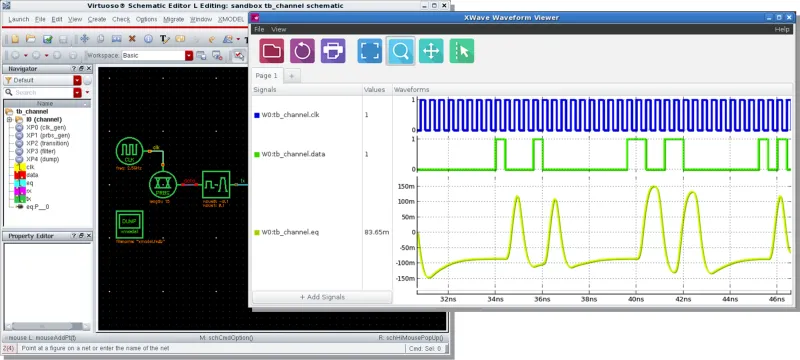Click the float panel icon on Property Editor
800x360 pixels.
click(x=81, y=236)
